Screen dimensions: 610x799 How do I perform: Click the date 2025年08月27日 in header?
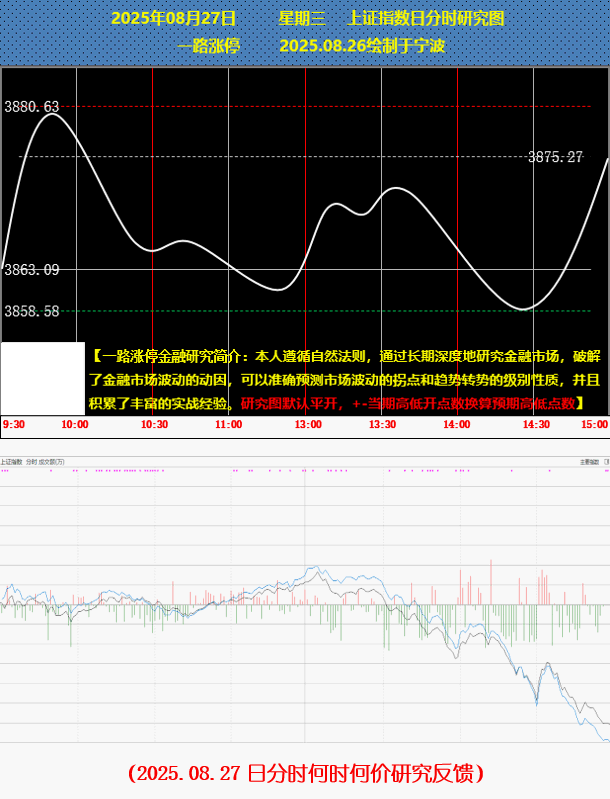pos(174,18)
